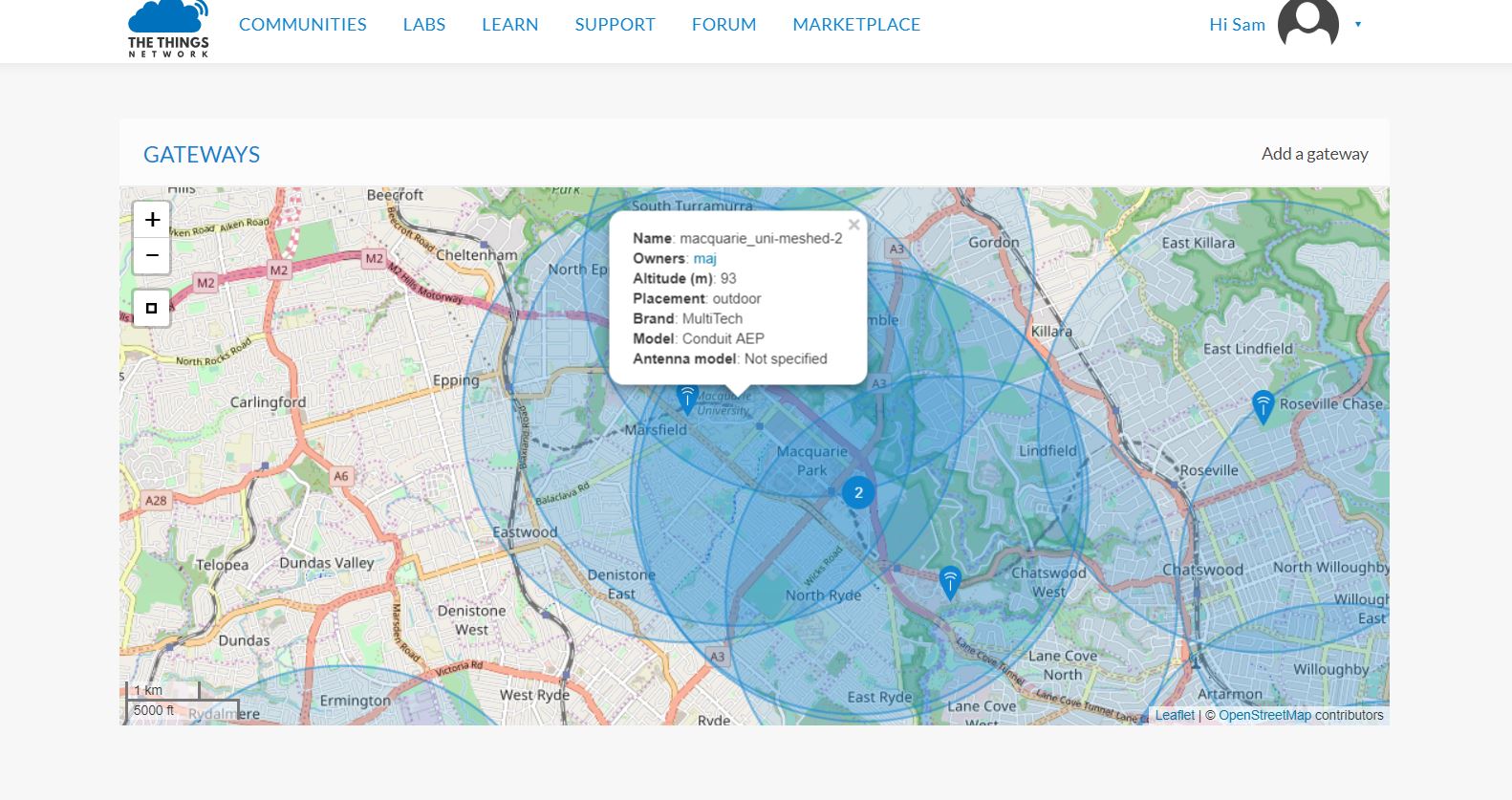The height and width of the screenshot is (800, 1512).
Task: Click the Marsfield map label
Action: 656,430
